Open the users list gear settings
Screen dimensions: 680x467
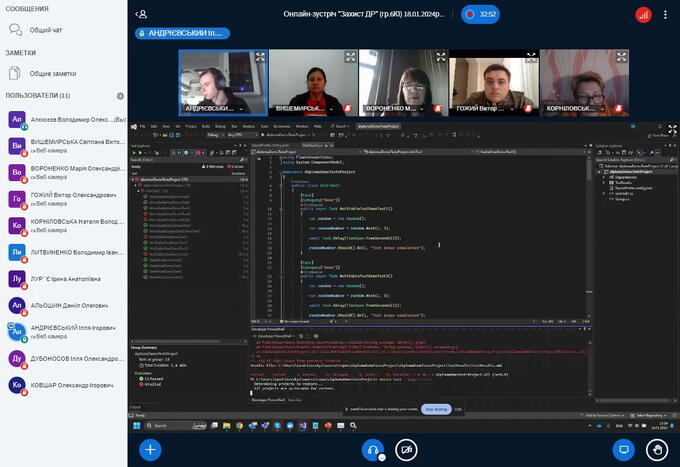coord(120,96)
